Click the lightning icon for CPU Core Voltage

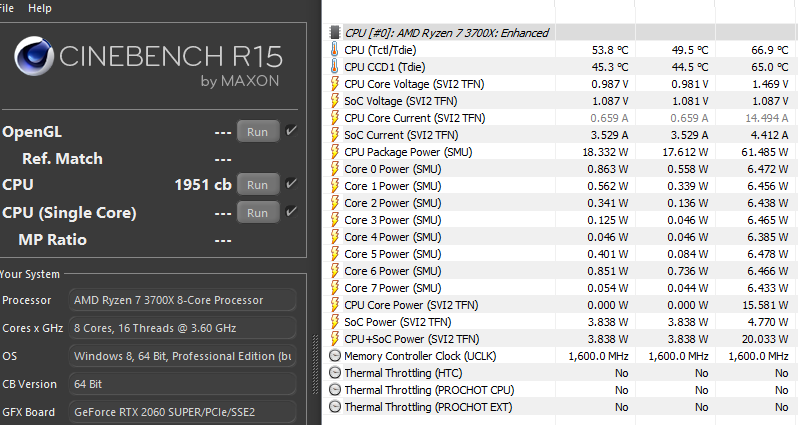[334, 84]
